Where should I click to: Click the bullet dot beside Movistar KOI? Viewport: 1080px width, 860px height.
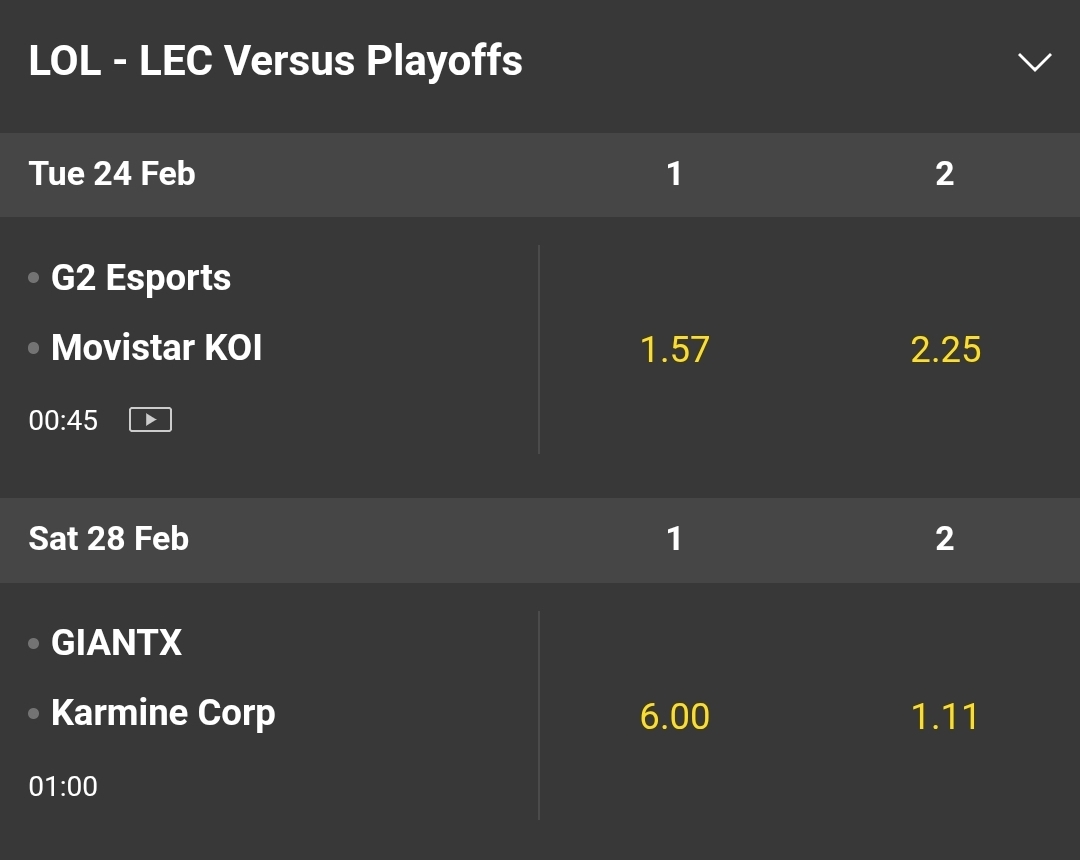[34, 348]
